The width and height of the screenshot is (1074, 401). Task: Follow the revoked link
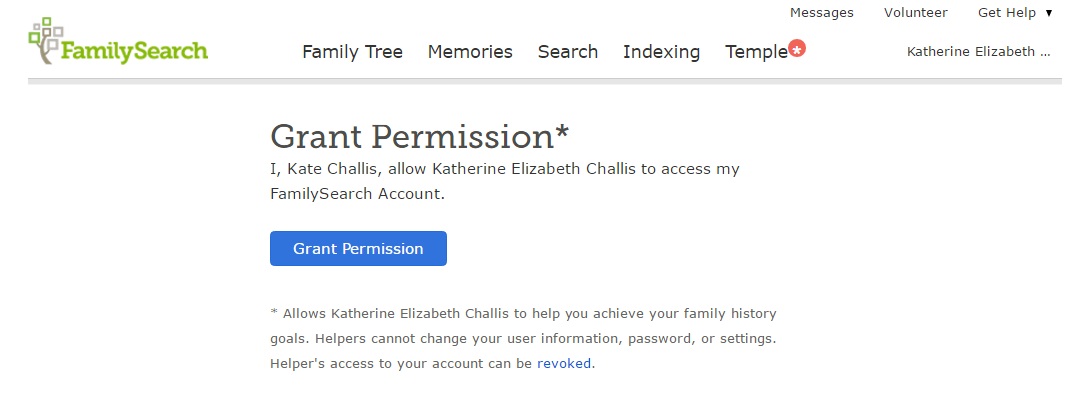click(x=565, y=363)
